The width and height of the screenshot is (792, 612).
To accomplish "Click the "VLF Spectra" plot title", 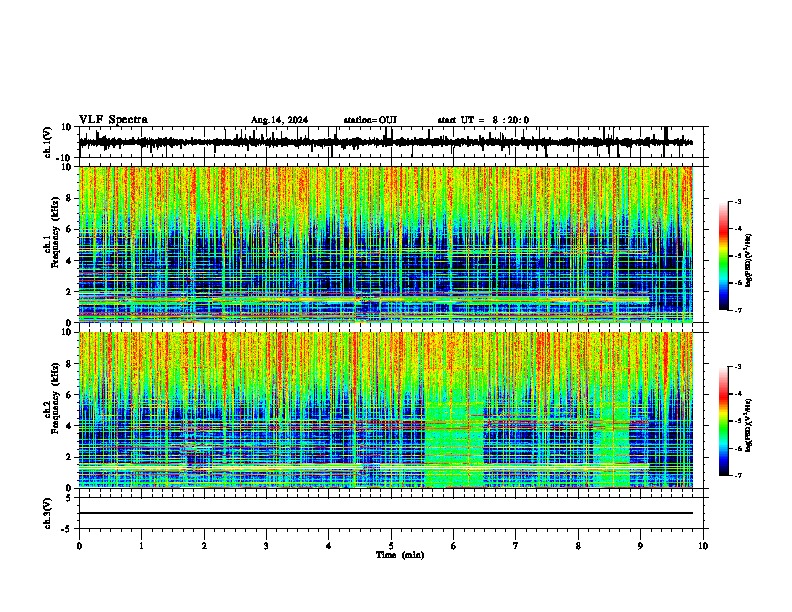I will pyautogui.click(x=113, y=120).
